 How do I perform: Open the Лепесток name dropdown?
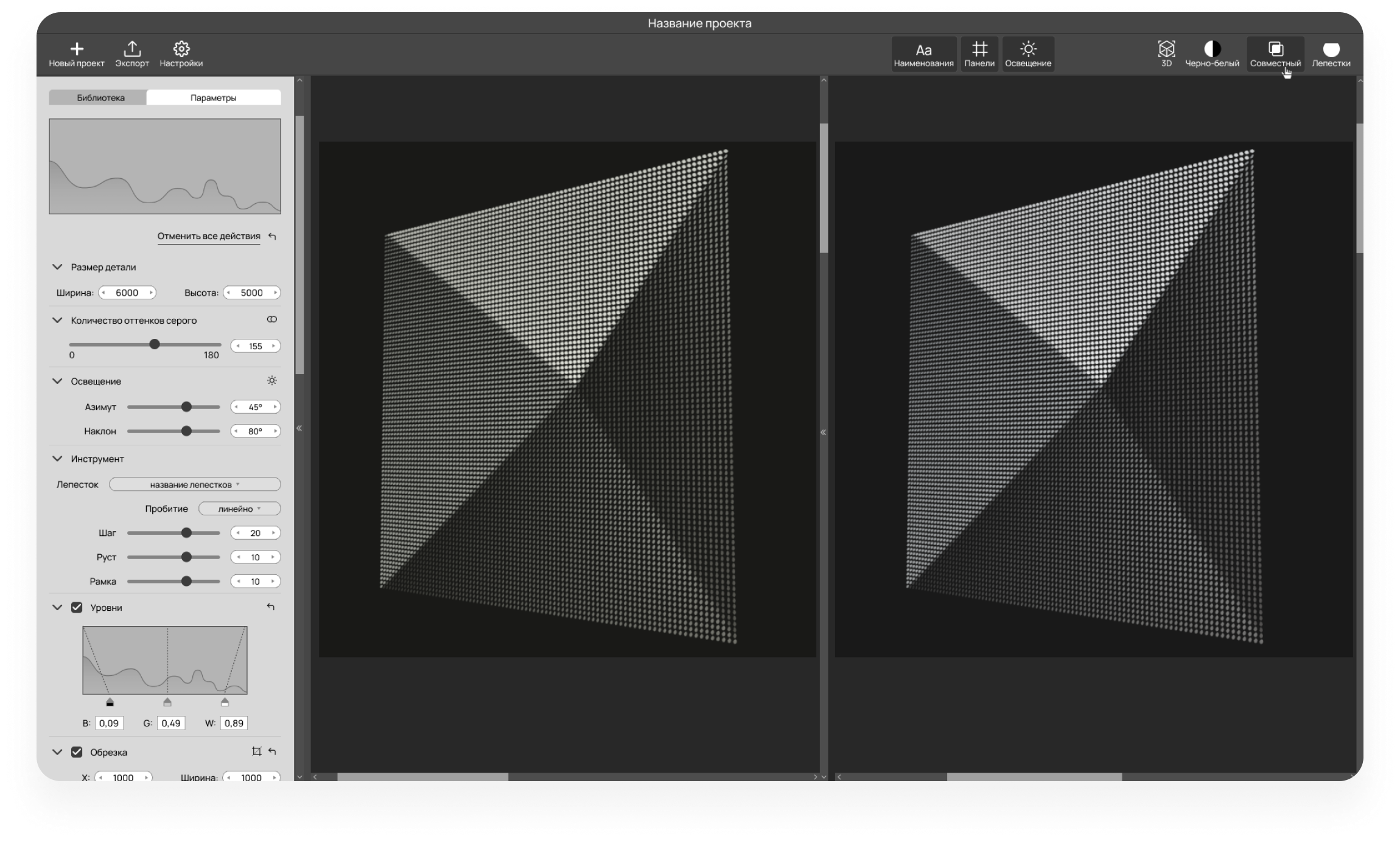[x=195, y=484]
